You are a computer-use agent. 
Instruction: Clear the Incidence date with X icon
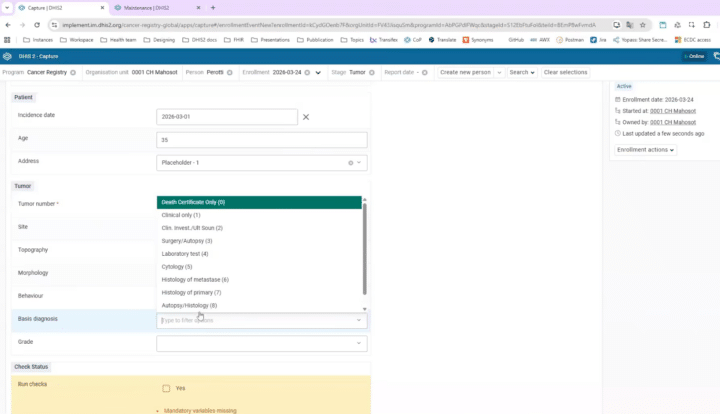pyautogui.click(x=306, y=117)
